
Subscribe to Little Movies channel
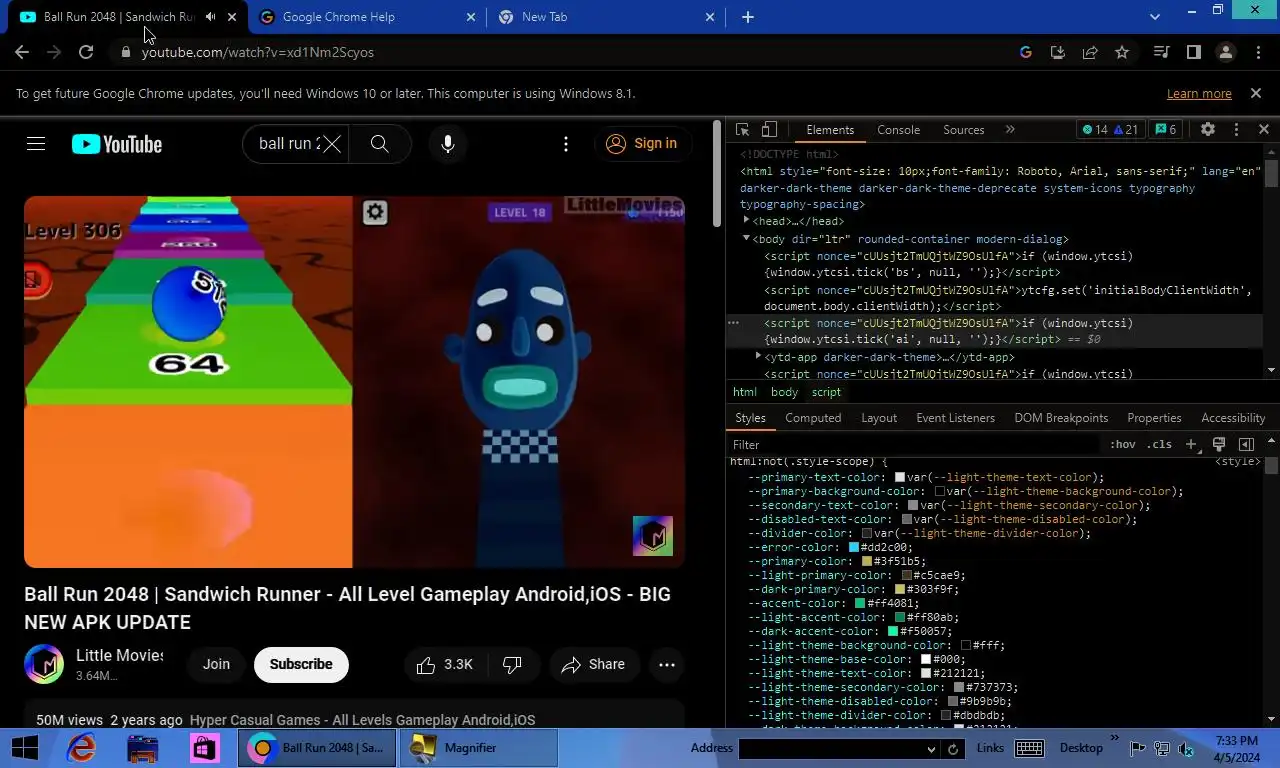301,664
